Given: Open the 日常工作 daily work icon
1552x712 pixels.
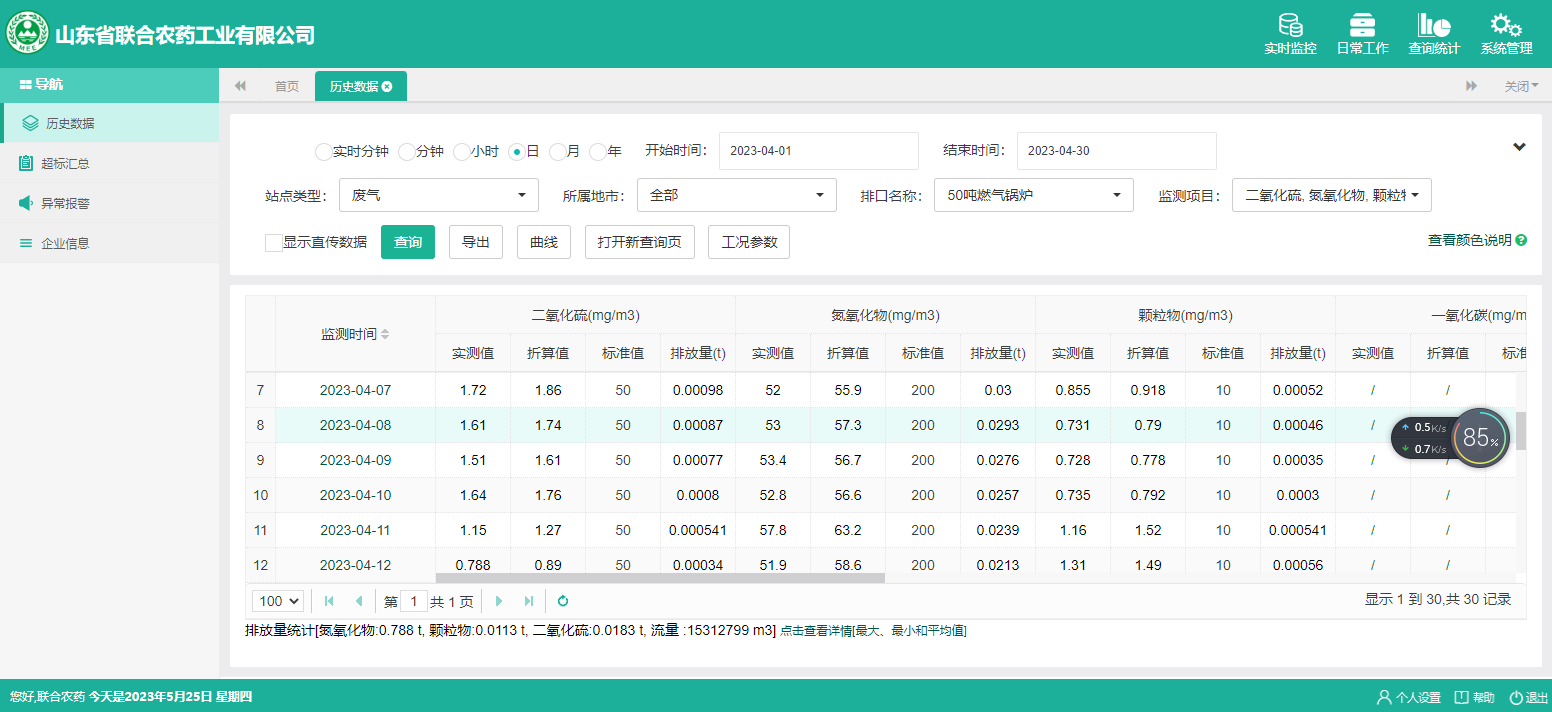Looking at the screenshot, I should click(x=1362, y=34).
